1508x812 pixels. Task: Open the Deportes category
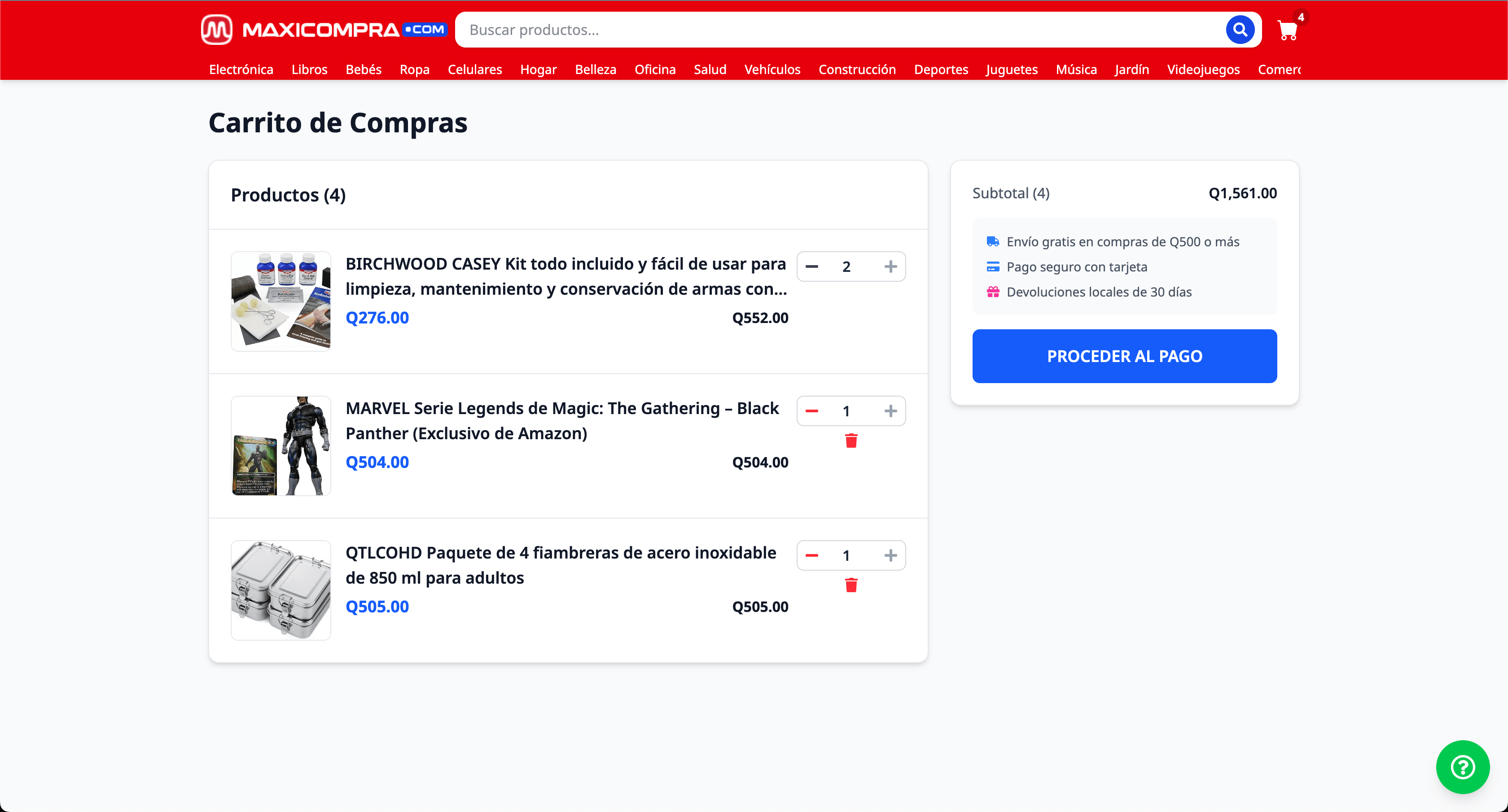tap(941, 70)
